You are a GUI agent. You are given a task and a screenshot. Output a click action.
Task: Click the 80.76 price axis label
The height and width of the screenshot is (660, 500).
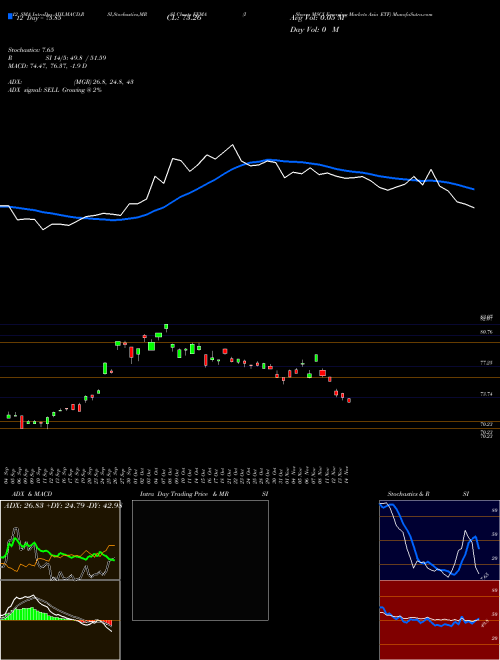pos(486,332)
